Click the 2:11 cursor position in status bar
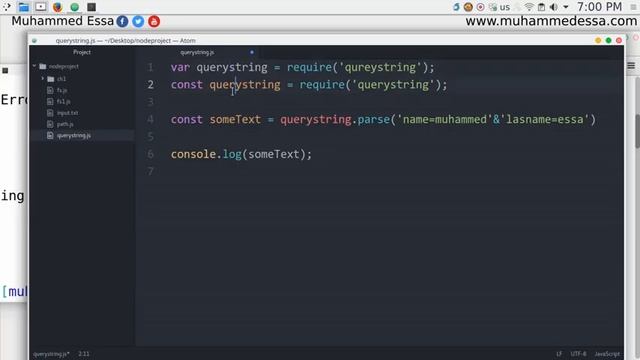This screenshot has width=640, height=360. [x=84, y=354]
